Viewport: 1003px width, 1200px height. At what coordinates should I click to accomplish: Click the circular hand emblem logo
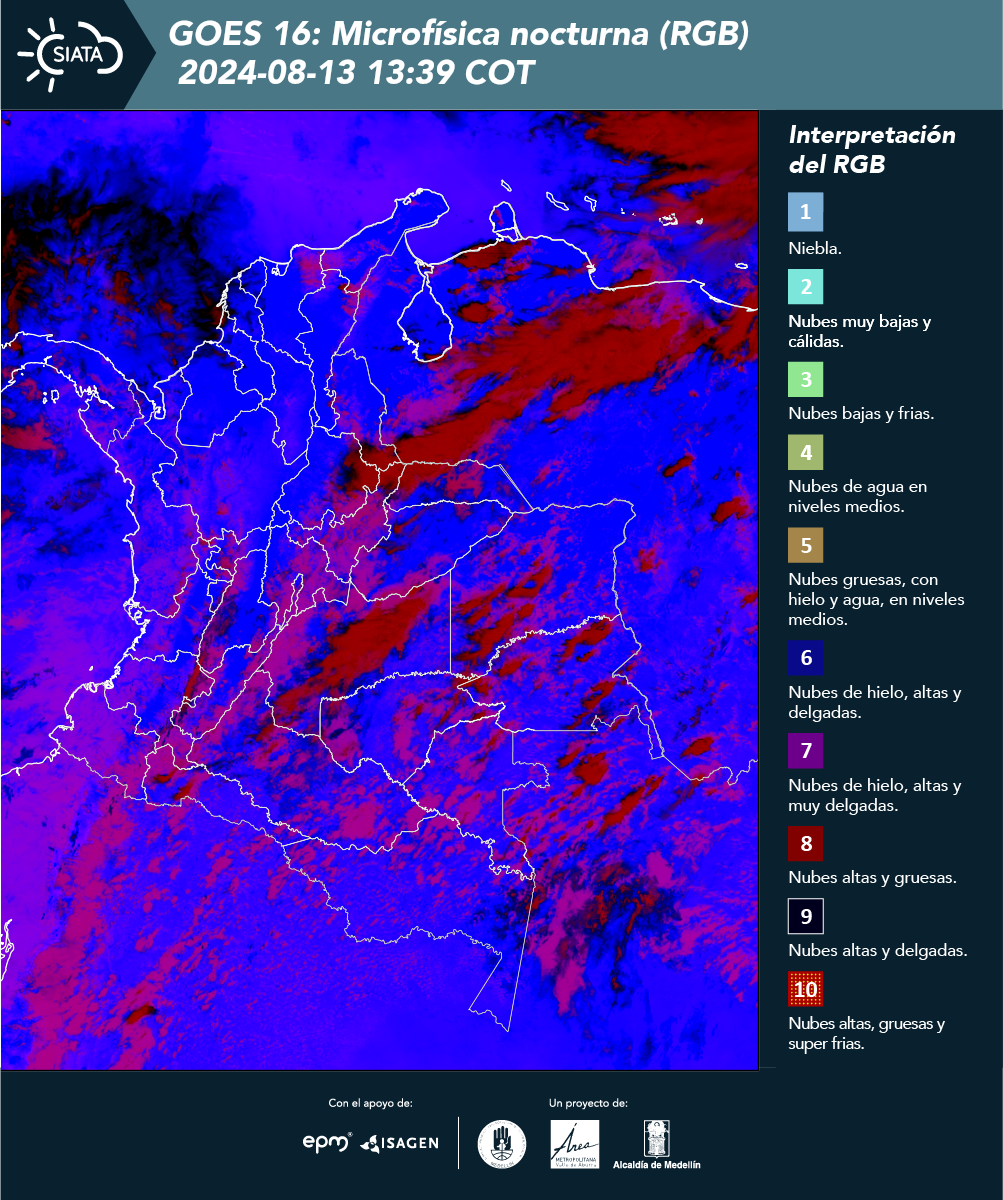(501, 1144)
